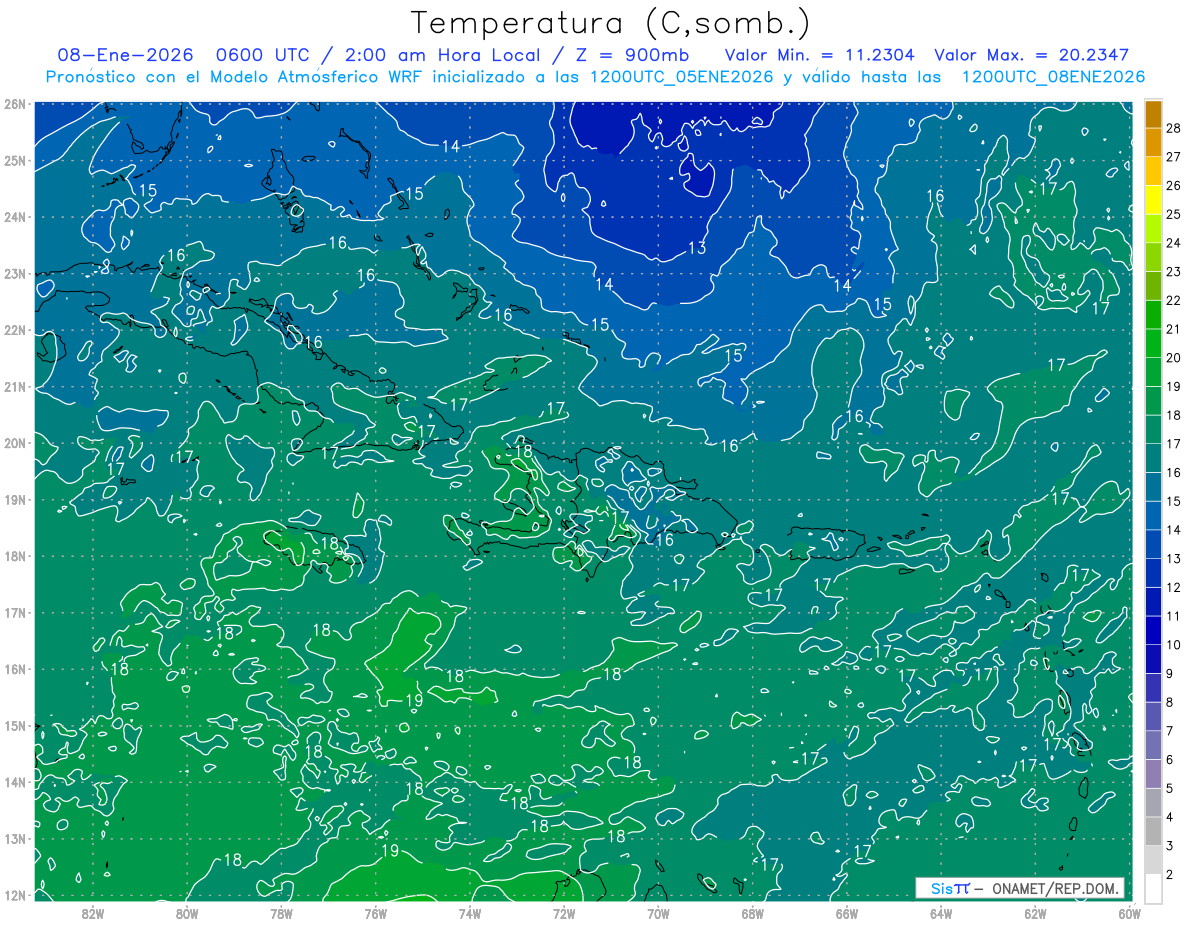The width and height of the screenshot is (1200, 927).
Task: Select the date text '08-Ene-2026'
Action: (126, 55)
